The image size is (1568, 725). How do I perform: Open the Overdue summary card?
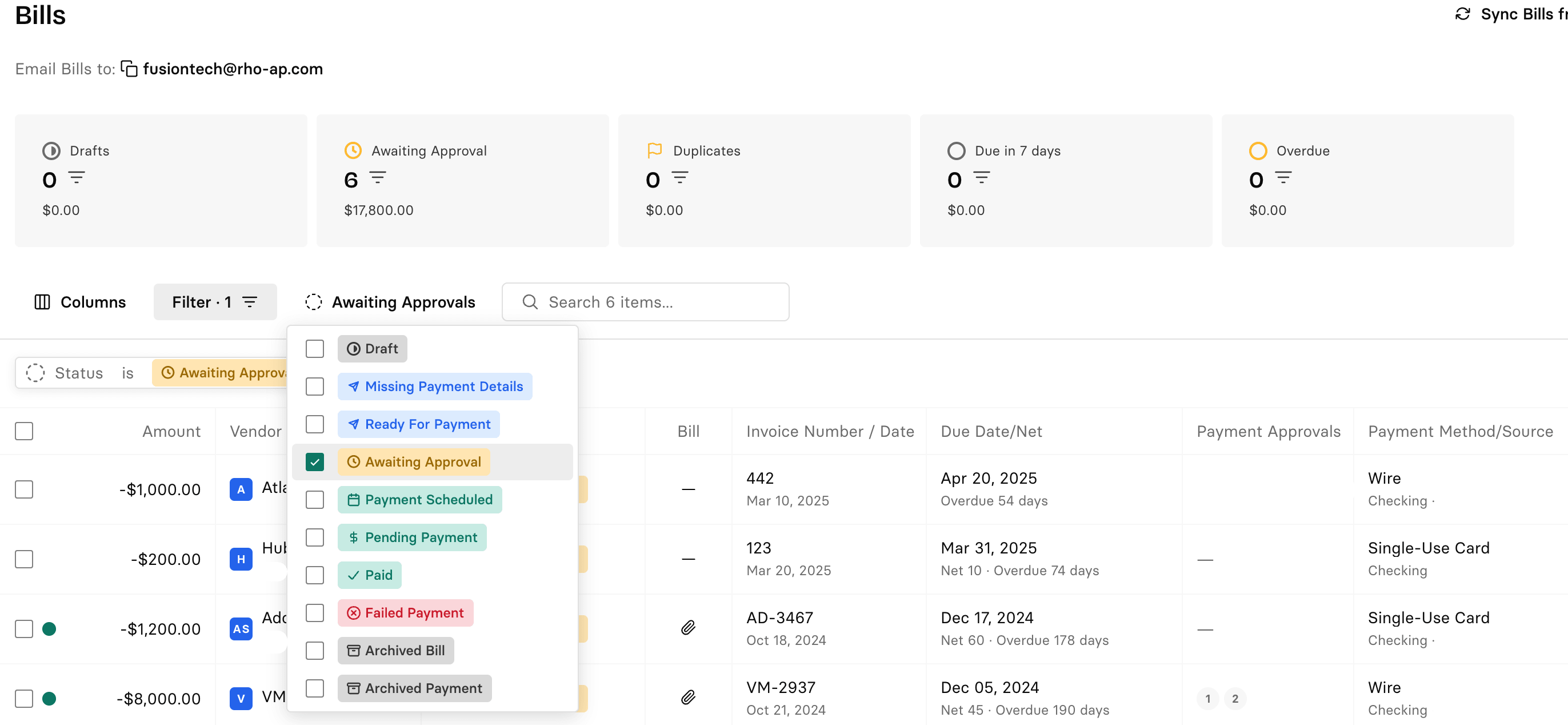1367,180
